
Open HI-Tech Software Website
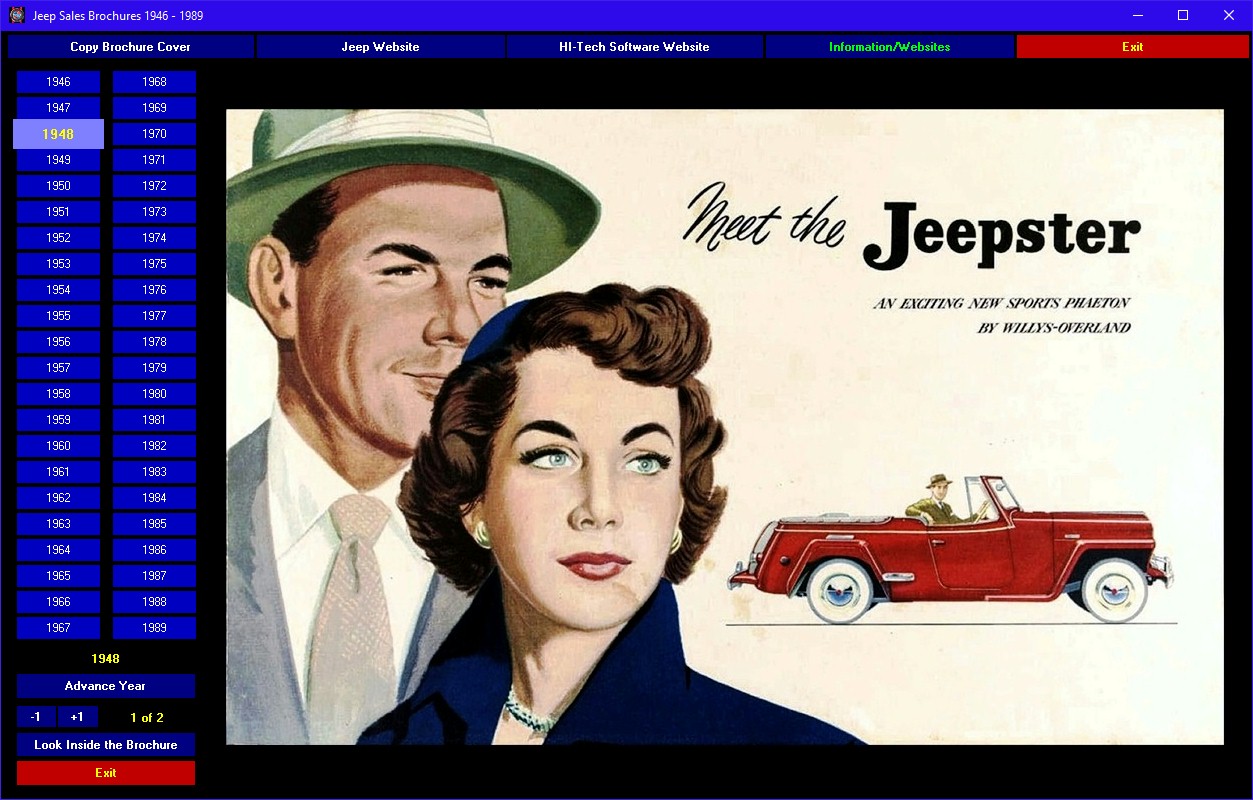(x=634, y=47)
